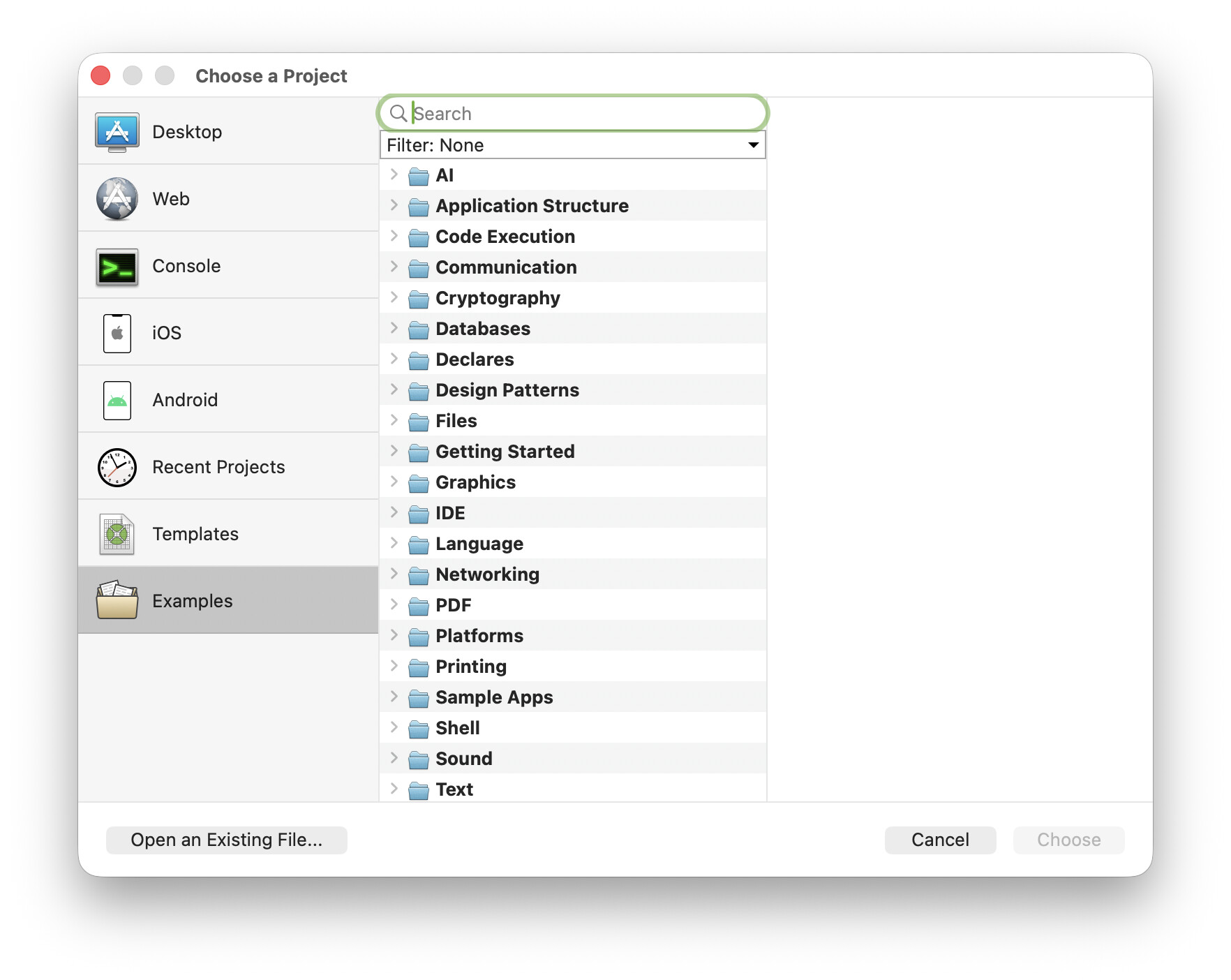
Task: Expand the AI folder chevron
Action: click(x=394, y=175)
